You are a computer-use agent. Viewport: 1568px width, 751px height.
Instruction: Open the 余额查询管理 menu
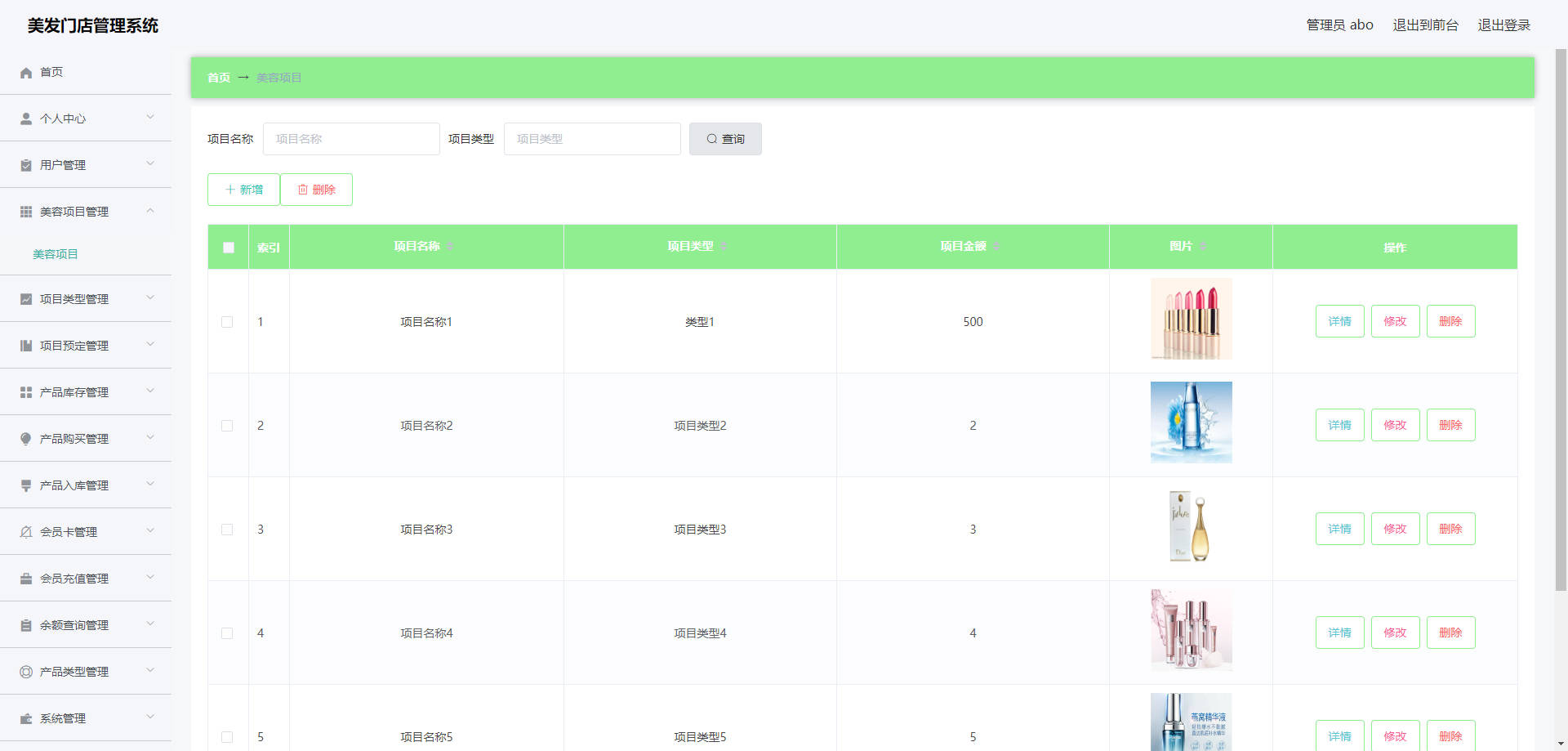(x=86, y=625)
